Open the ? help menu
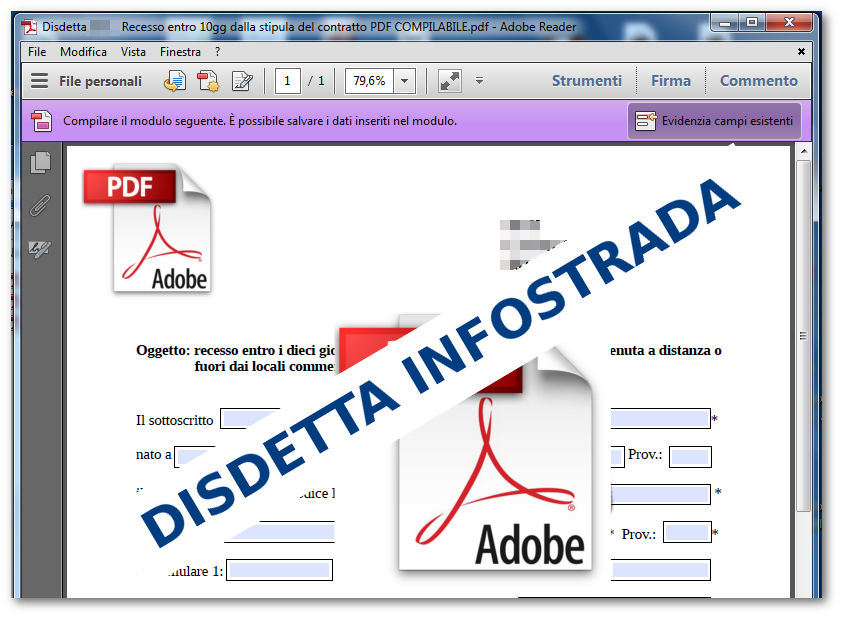 click(x=217, y=52)
